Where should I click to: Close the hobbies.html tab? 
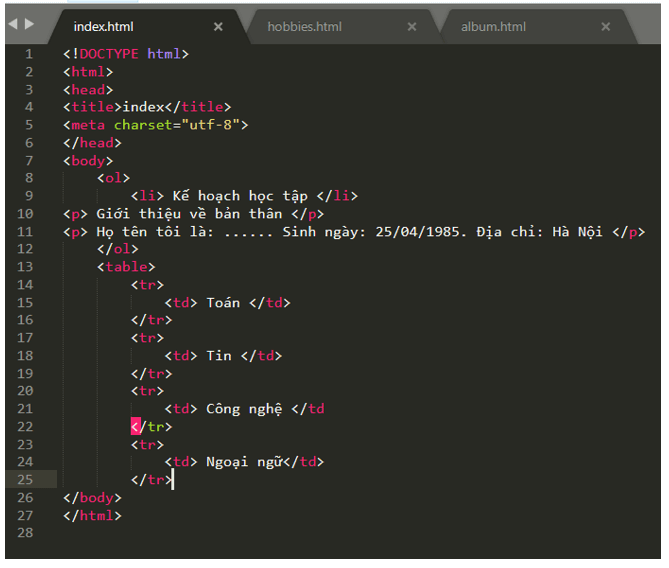(x=412, y=27)
